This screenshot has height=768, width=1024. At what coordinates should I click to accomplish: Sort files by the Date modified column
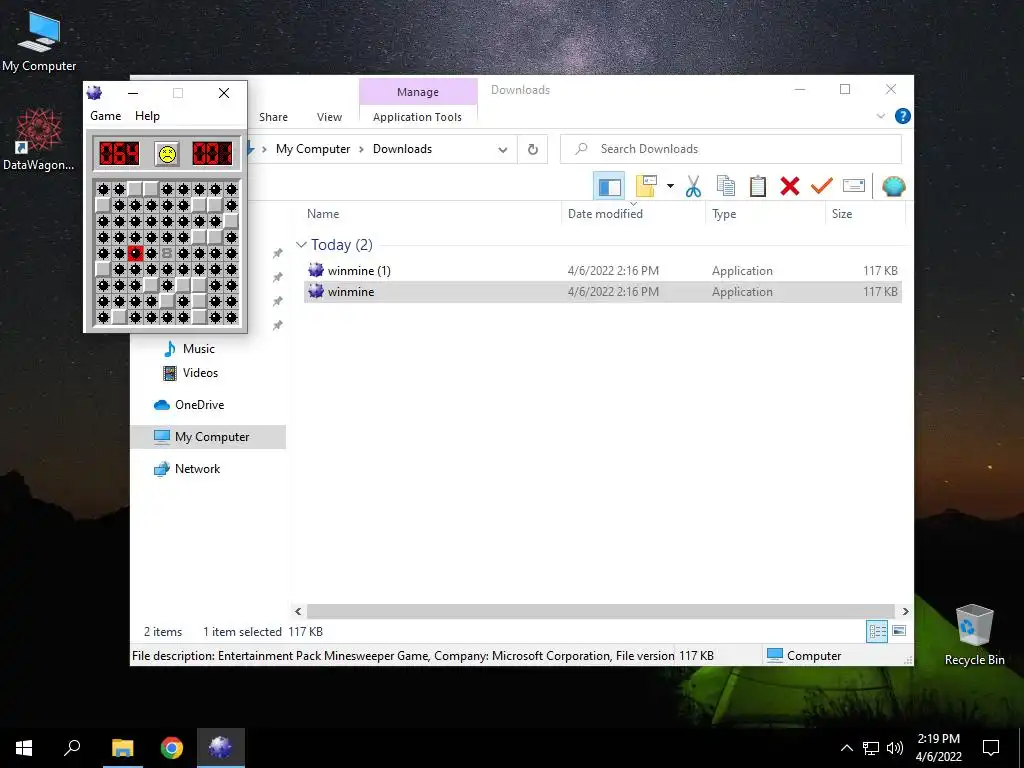click(605, 214)
